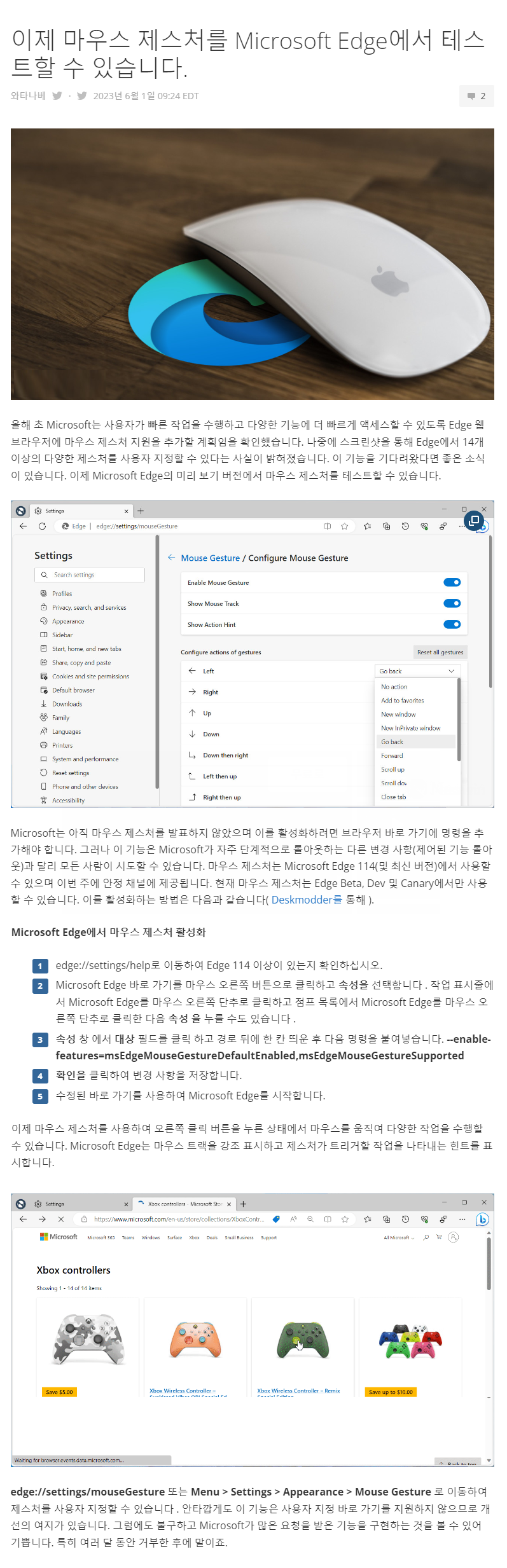The image size is (507, 1568).
Task: Expand the All Microsoft dropdown
Action: 399,1238
